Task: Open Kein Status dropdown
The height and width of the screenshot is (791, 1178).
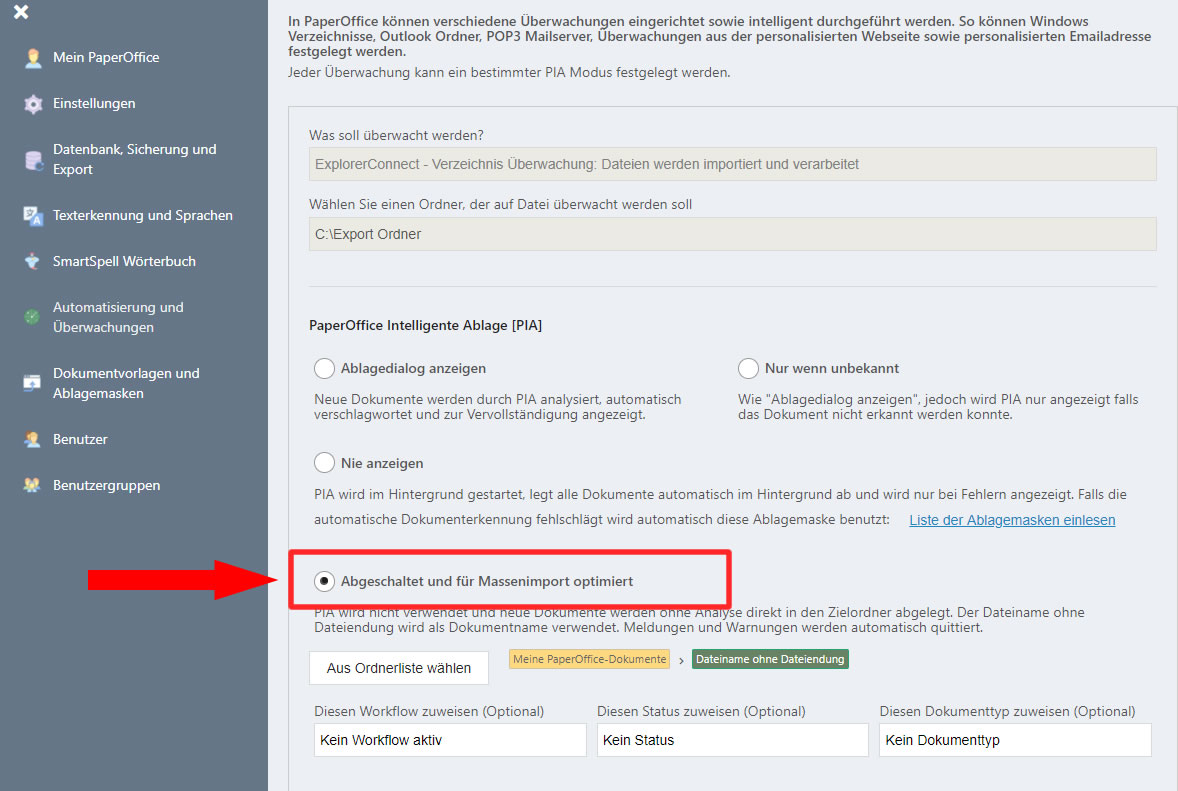Action: pos(732,740)
